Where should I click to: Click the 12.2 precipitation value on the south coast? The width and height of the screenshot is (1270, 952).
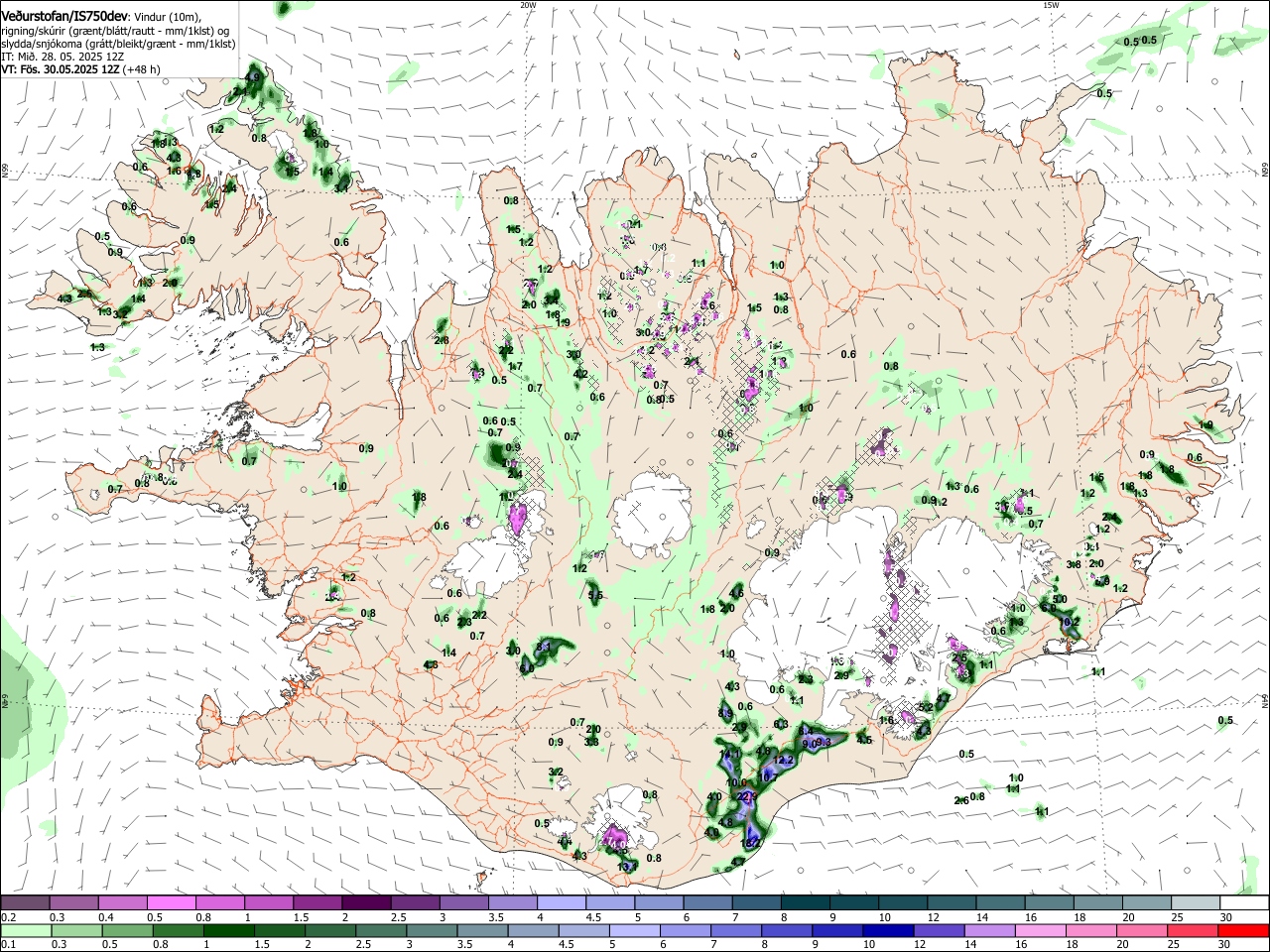tap(783, 761)
